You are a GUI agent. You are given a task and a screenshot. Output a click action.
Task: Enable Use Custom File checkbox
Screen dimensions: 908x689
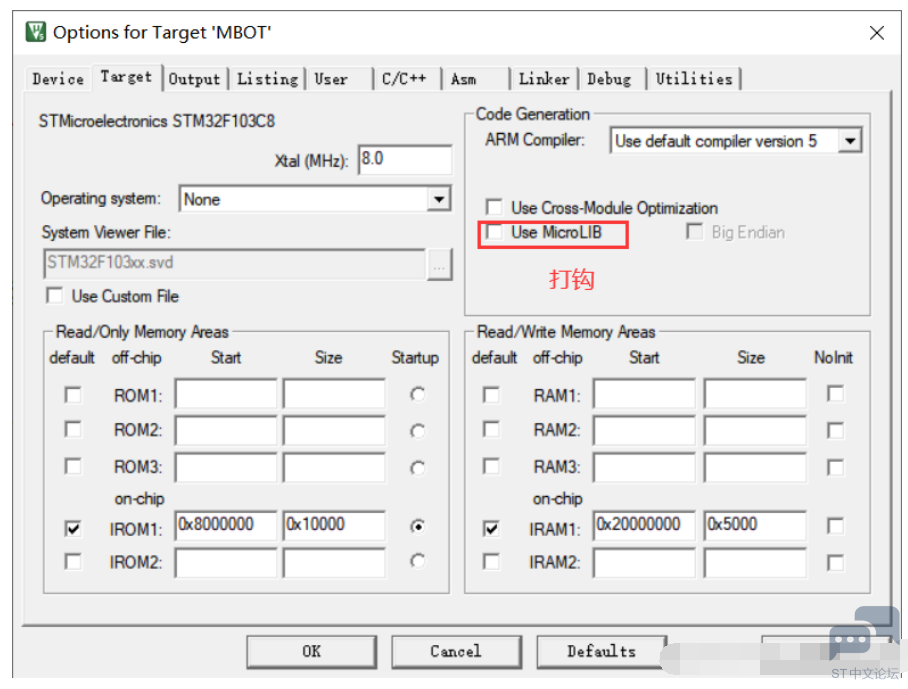click(54, 296)
